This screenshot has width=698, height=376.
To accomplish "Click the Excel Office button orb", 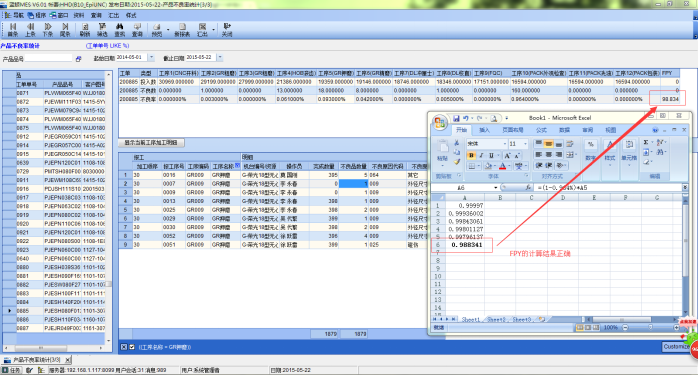I will (440, 122).
